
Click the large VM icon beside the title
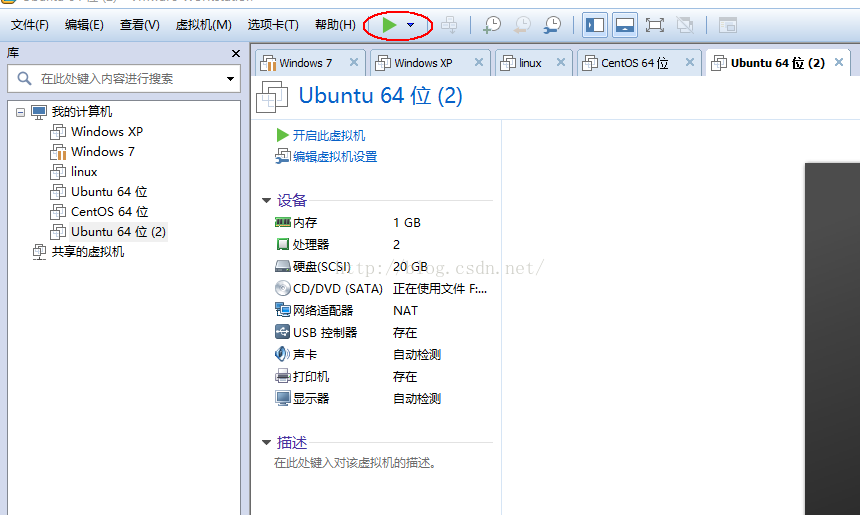pos(272,97)
